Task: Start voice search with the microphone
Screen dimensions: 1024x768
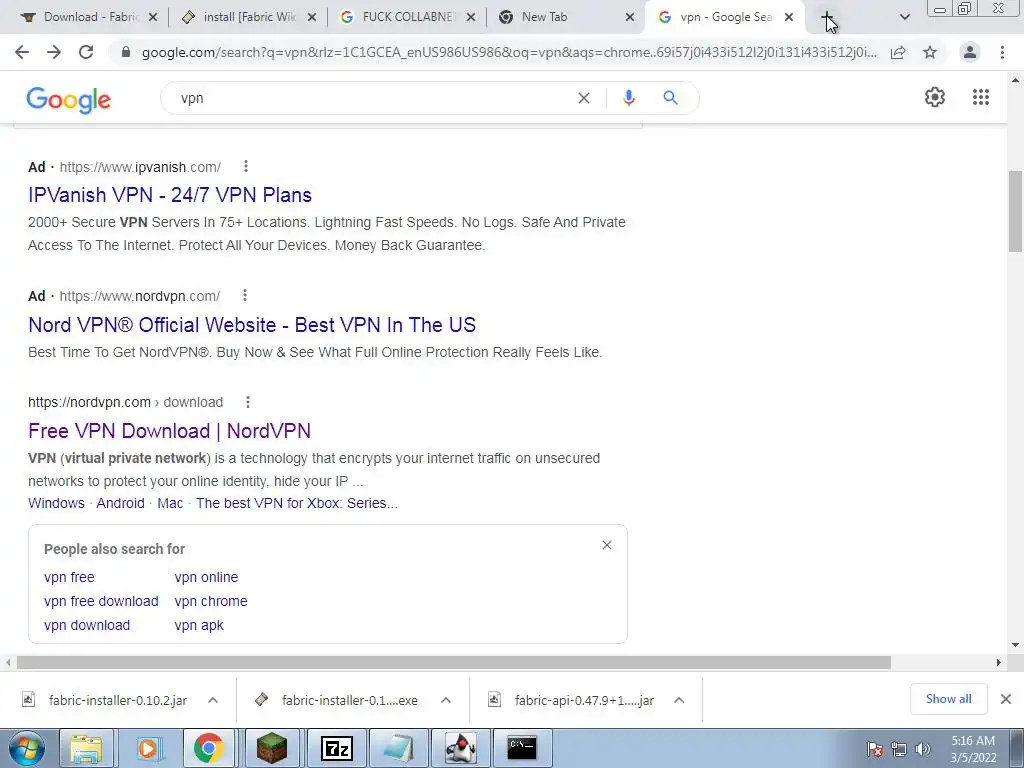Action: [628, 98]
